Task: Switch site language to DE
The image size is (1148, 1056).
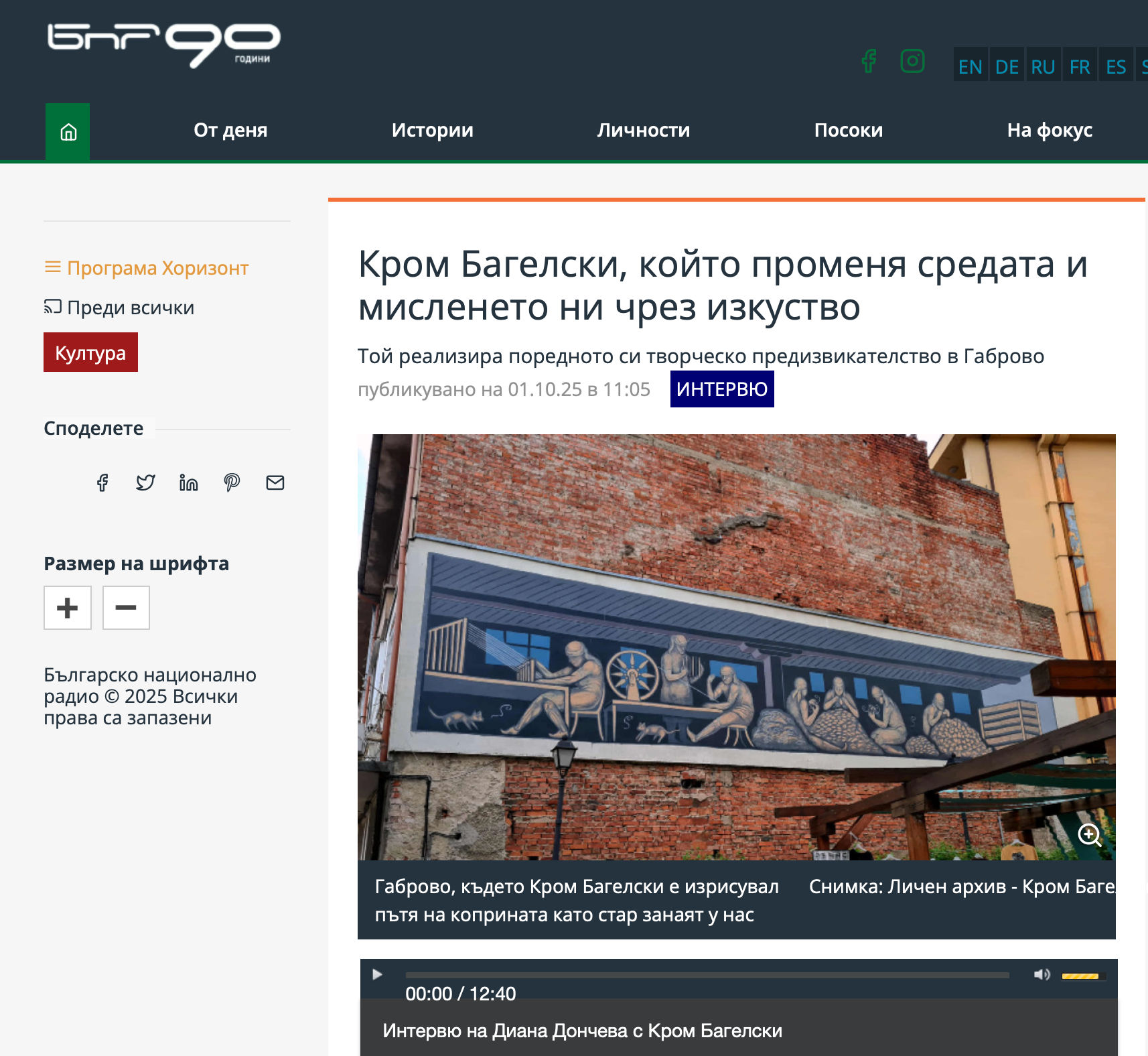Action: 1007,65
